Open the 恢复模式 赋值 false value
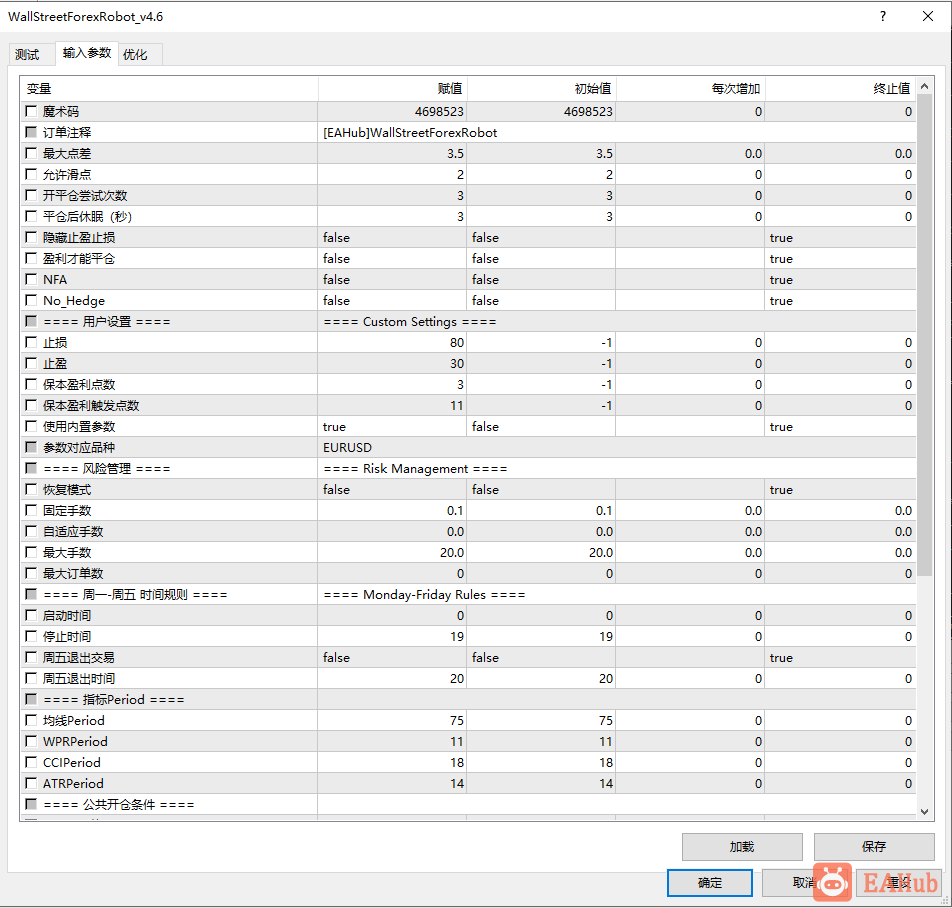This screenshot has height=908, width=952. (x=392, y=490)
